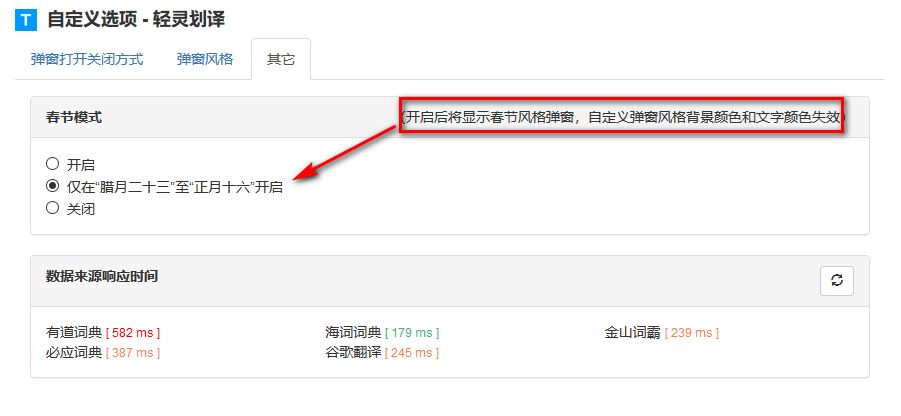901x416 pixels.
Task: Click 金山词霸 data source label
Action: [633, 332]
